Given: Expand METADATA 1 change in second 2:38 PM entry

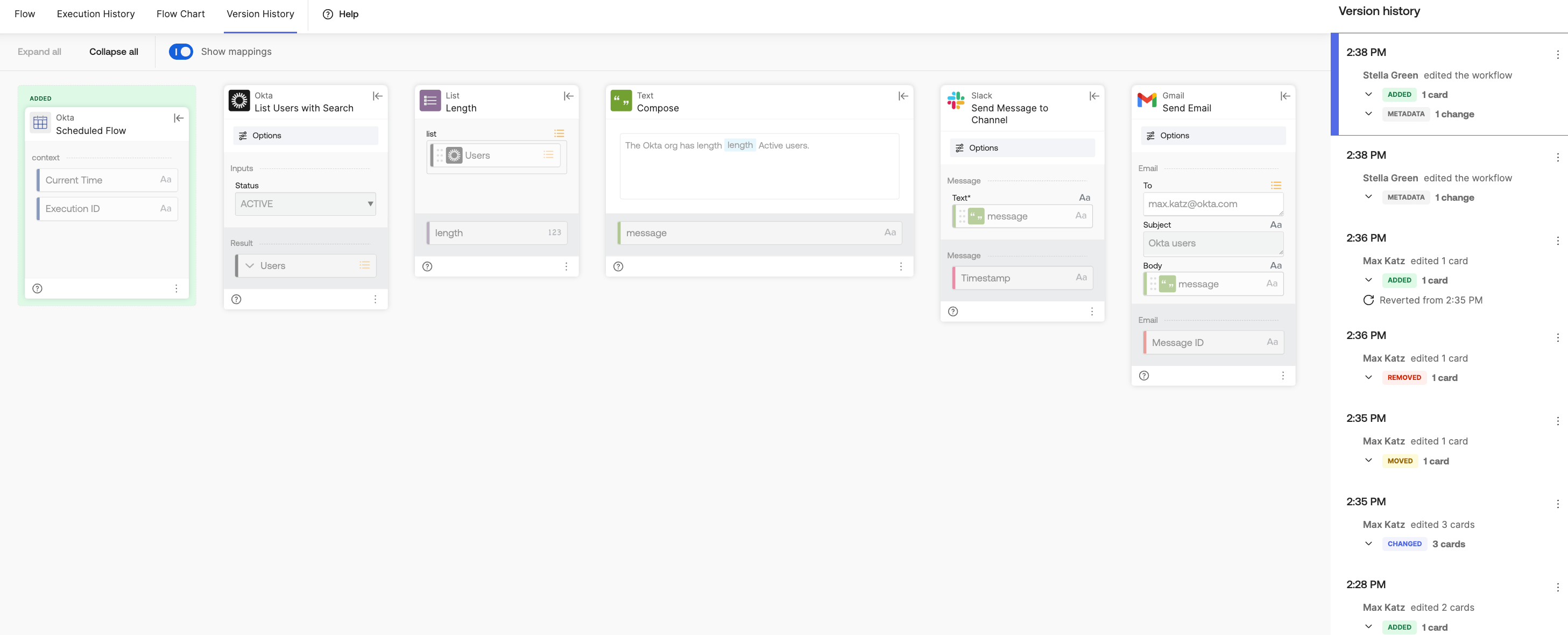Looking at the screenshot, I should [1368, 196].
